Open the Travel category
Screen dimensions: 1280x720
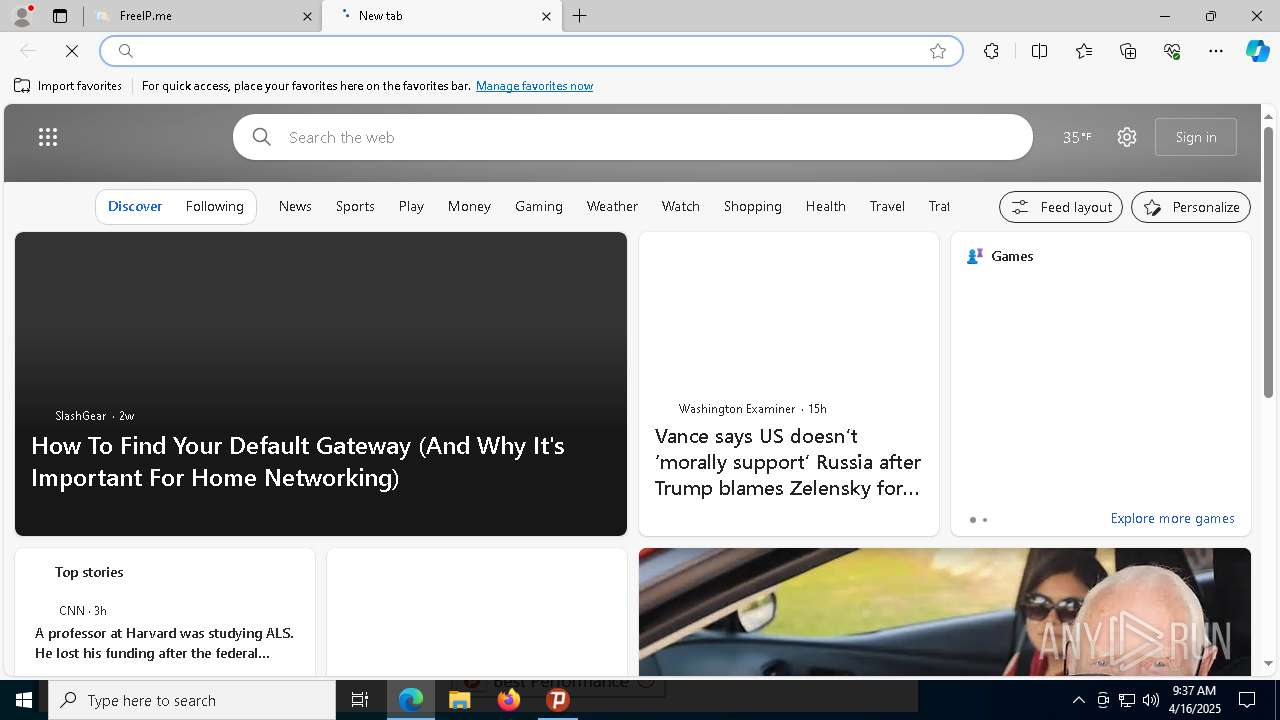click(887, 206)
